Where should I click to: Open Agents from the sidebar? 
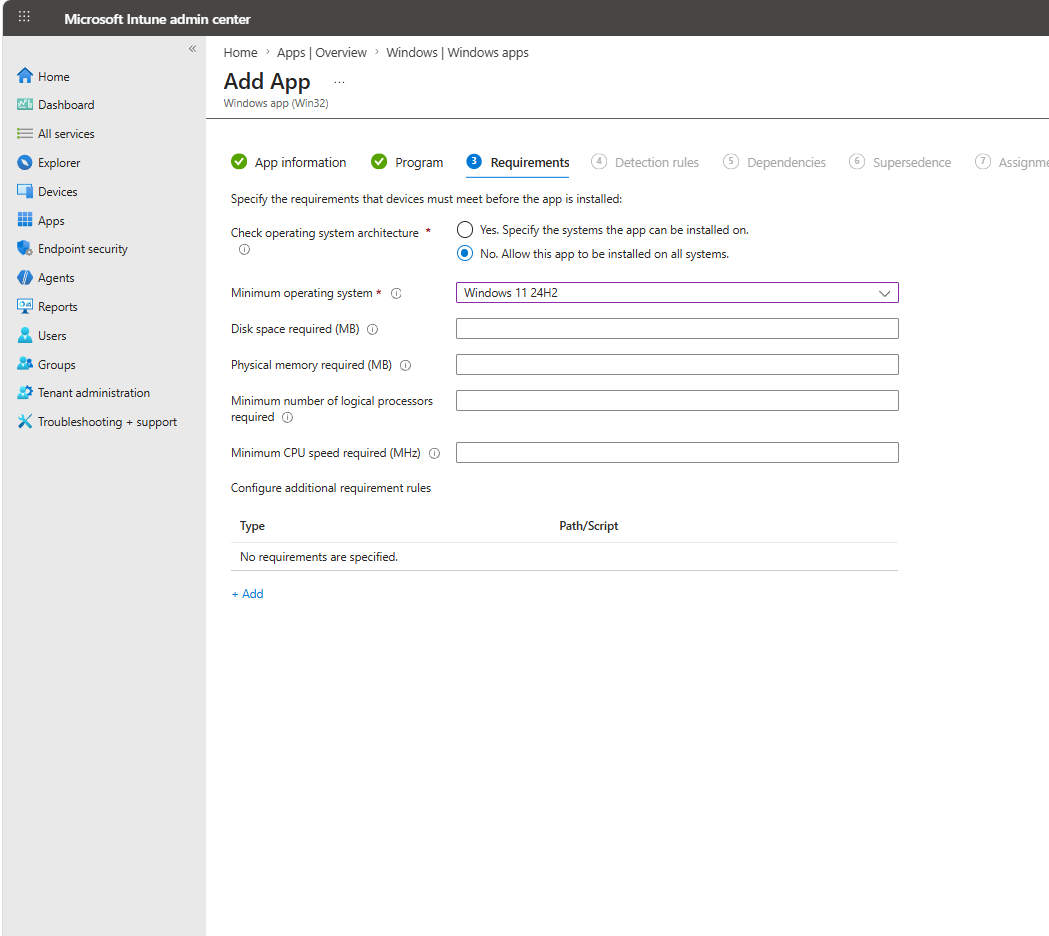tap(56, 278)
